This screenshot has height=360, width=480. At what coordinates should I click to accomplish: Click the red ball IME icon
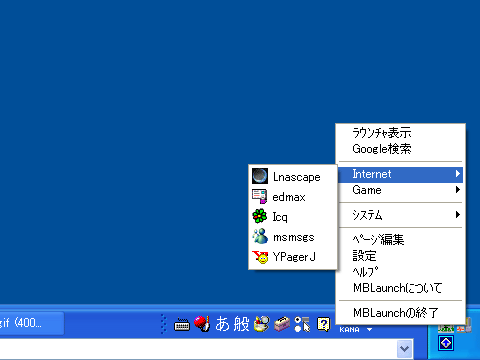[x=202, y=324]
